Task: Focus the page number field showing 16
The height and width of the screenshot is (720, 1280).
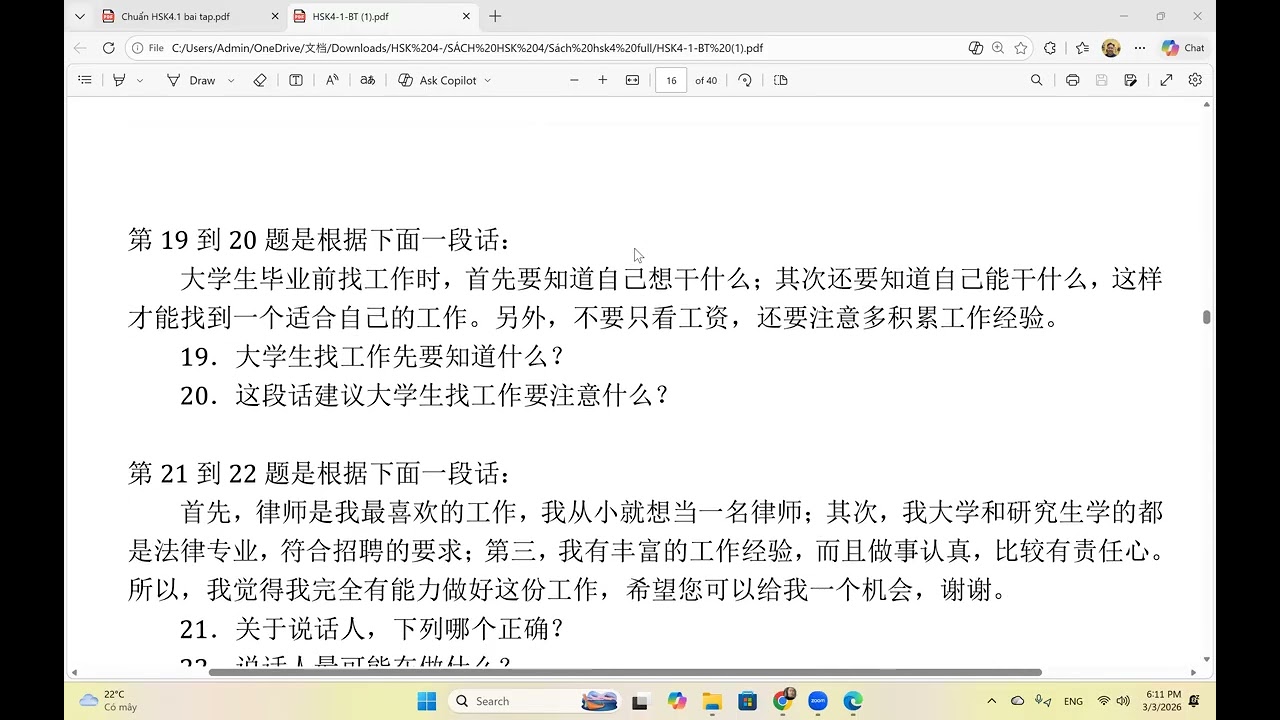Action: pos(671,80)
